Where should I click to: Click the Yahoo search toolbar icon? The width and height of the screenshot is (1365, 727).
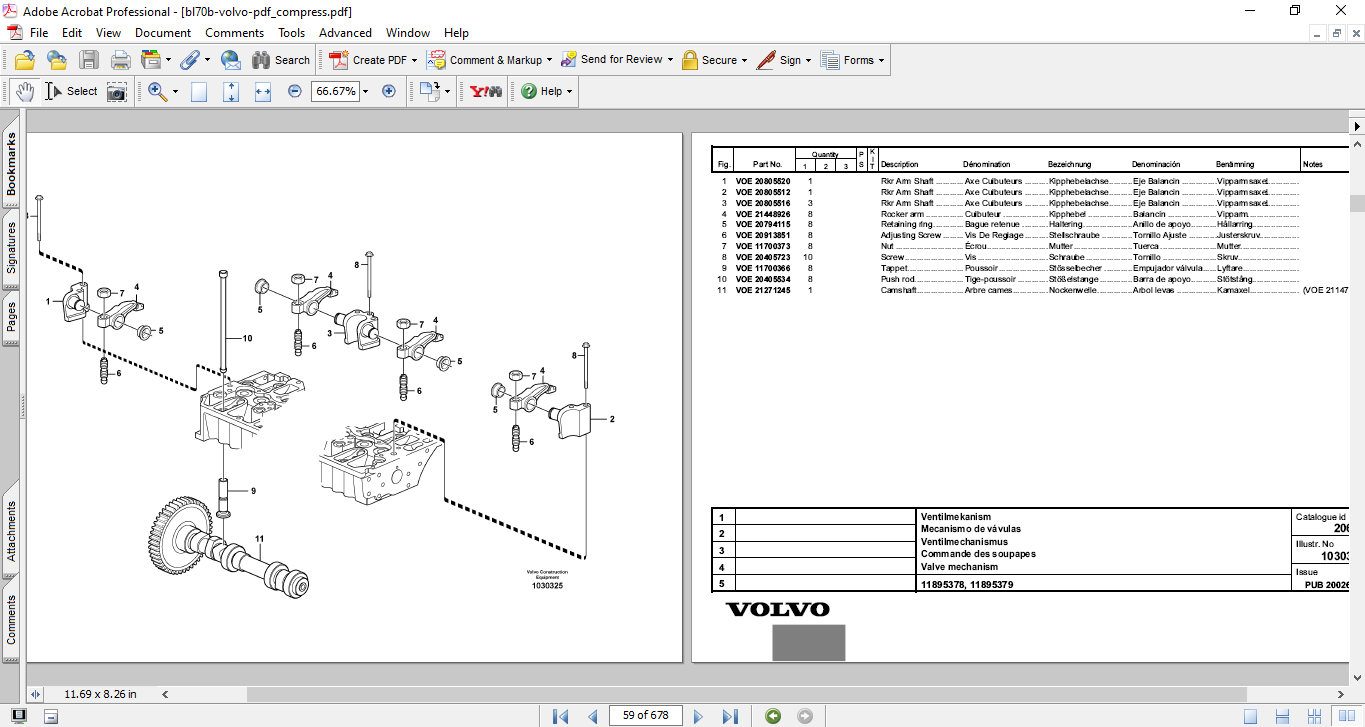486,92
